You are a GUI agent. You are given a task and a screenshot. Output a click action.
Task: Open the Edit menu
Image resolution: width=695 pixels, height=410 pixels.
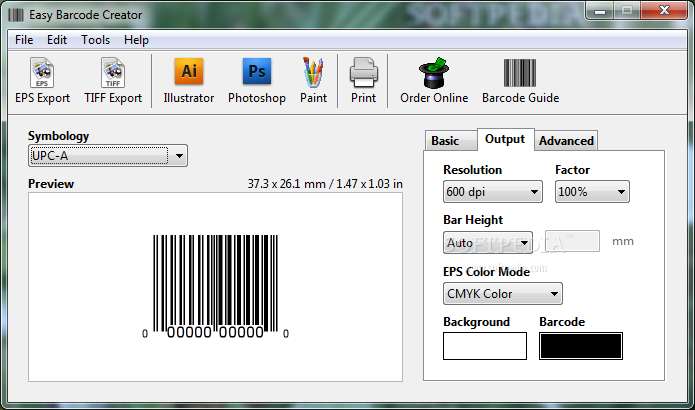coord(57,40)
